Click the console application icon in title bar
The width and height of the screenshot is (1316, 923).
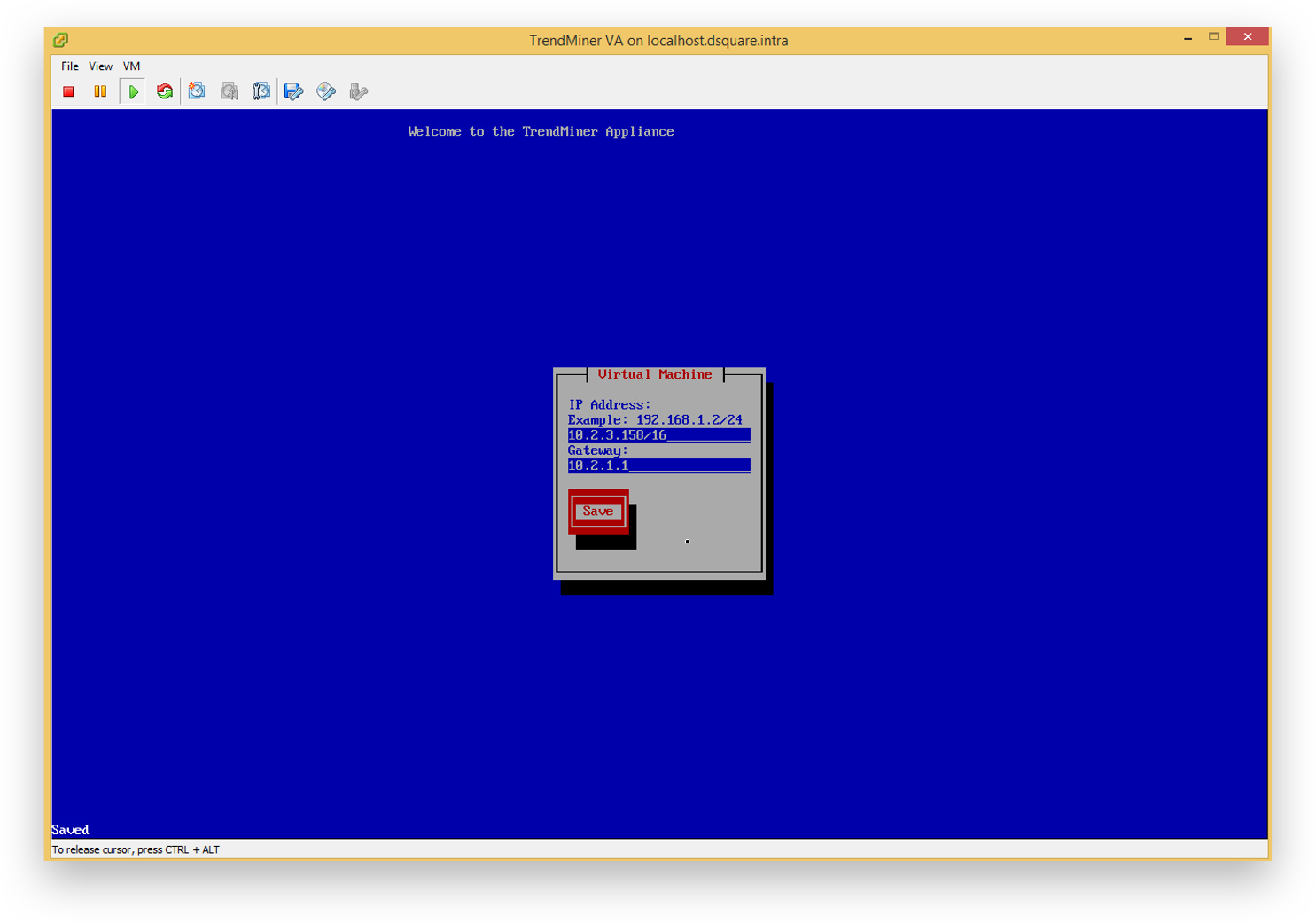[60, 40]
